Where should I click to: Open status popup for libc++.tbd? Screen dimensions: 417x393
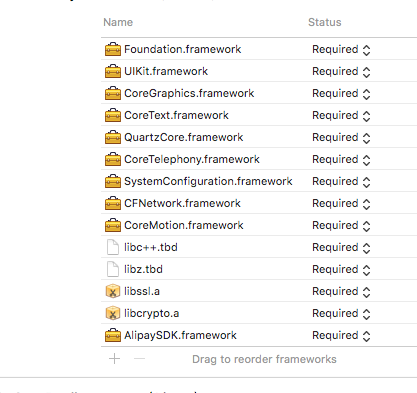pos(341,248)
